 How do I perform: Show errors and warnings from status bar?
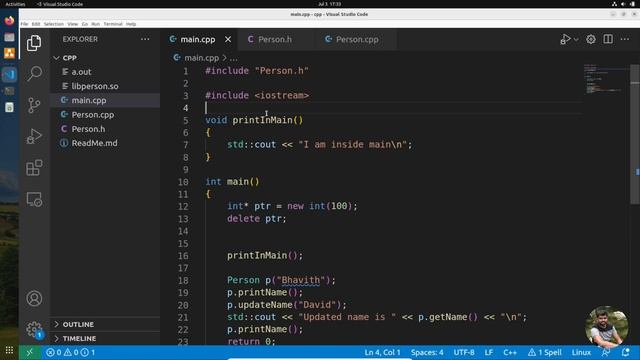click(70, 352)
